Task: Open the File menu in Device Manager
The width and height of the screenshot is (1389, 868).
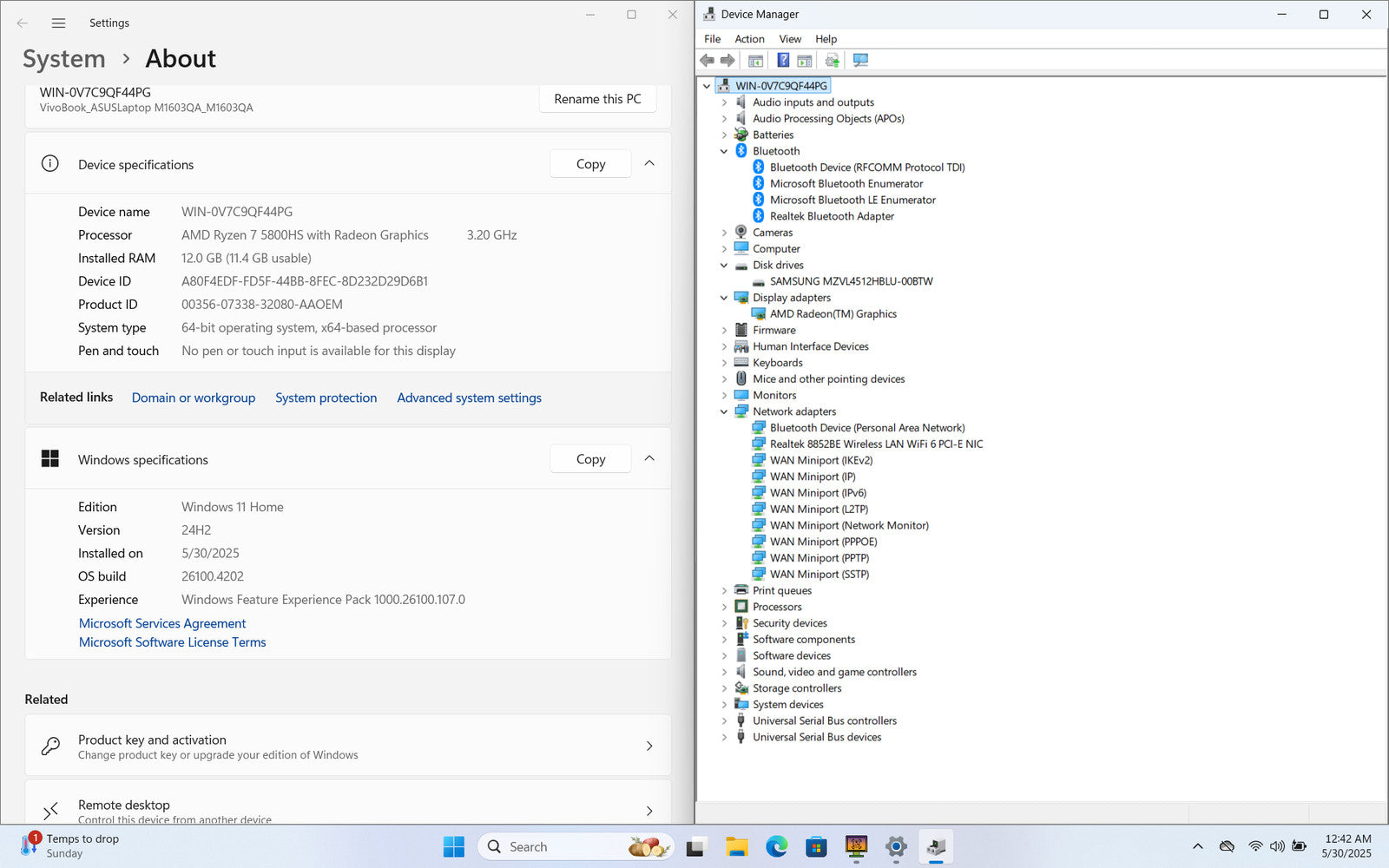Action: 713,39
